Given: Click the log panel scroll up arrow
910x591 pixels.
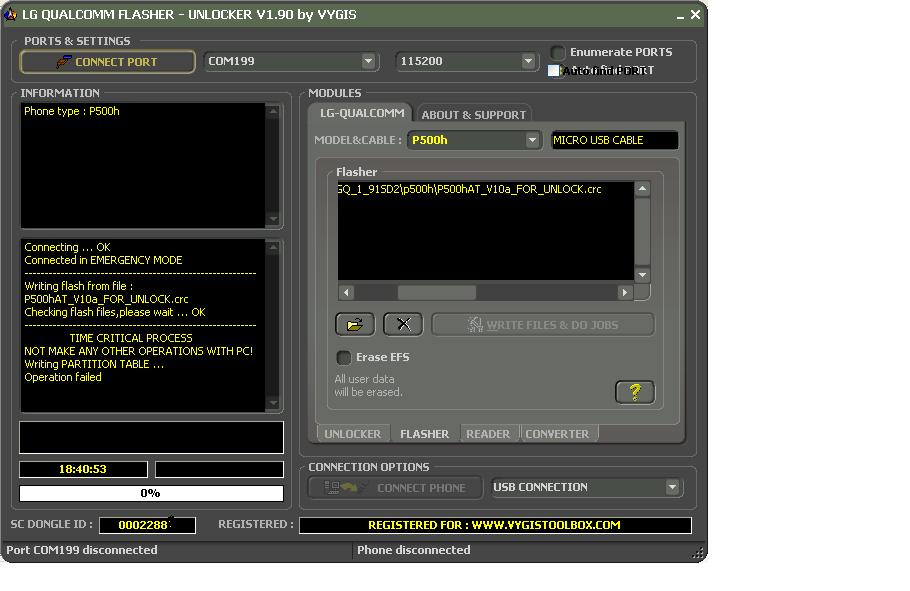Looking at the screenshot, I should [273, 247].
